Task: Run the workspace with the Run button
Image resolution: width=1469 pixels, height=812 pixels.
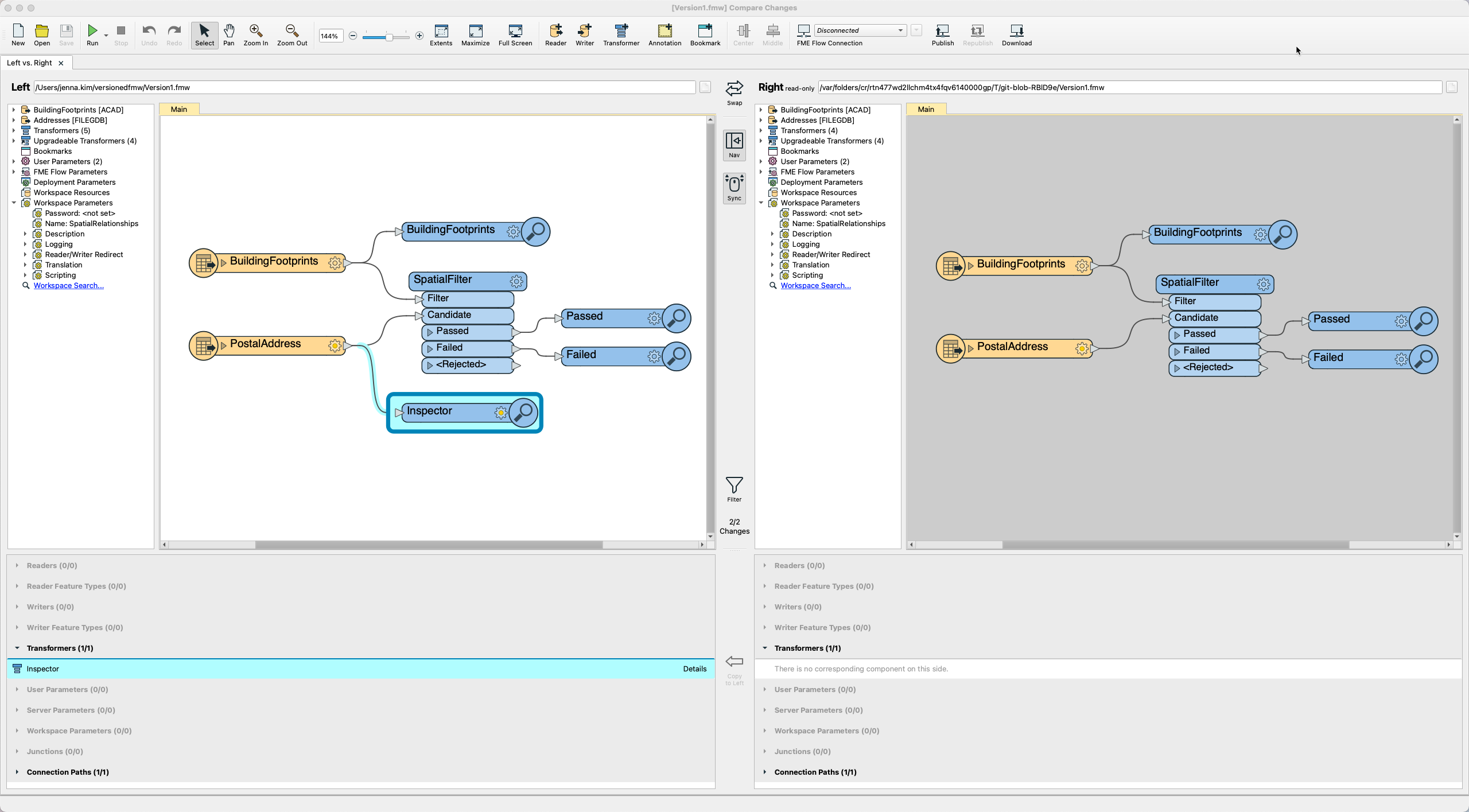Action: point(92,34)
